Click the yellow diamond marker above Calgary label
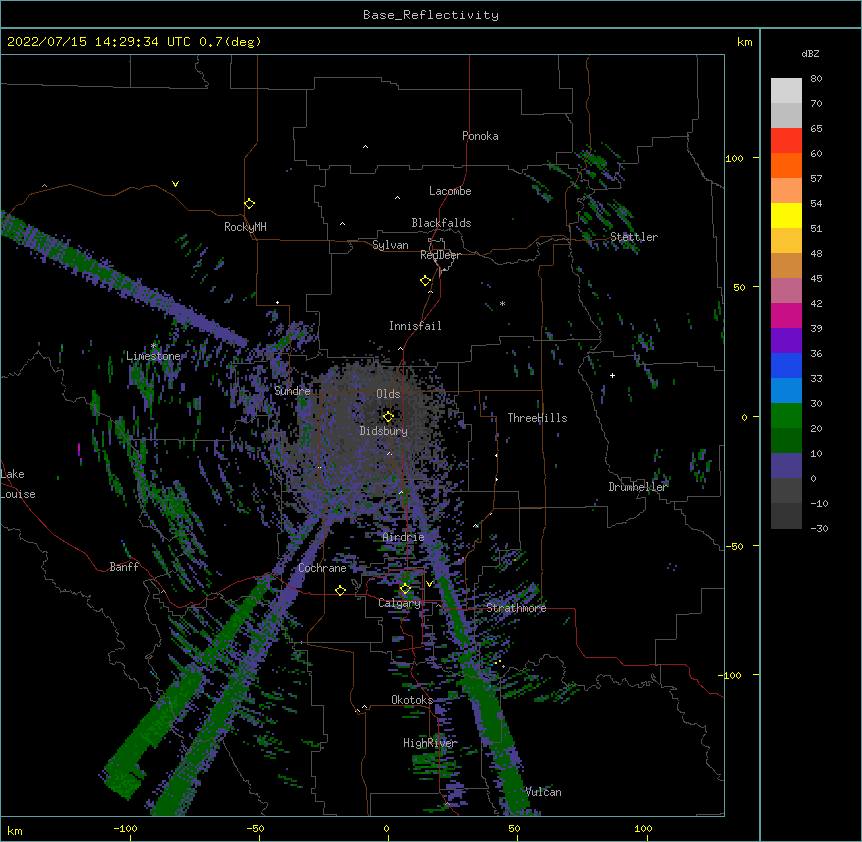Image resolution: width=862 pixels, height=842 pixels. (405, 589)
